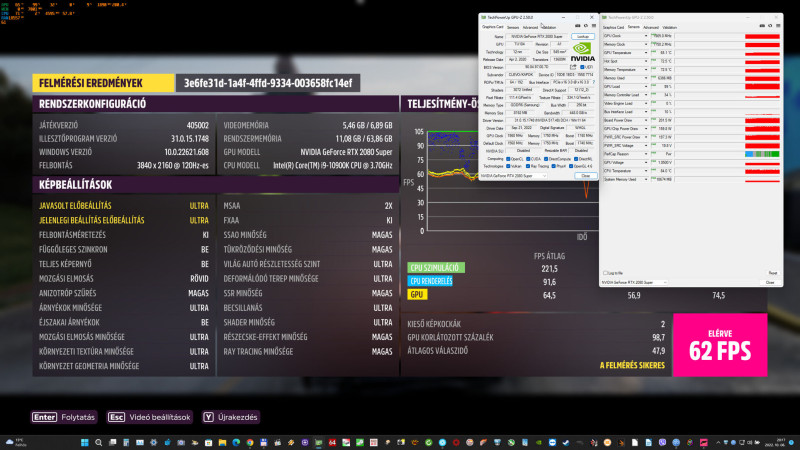
Task: Open the Google Chrome icon on the taskbar
Action: [250, 442]
